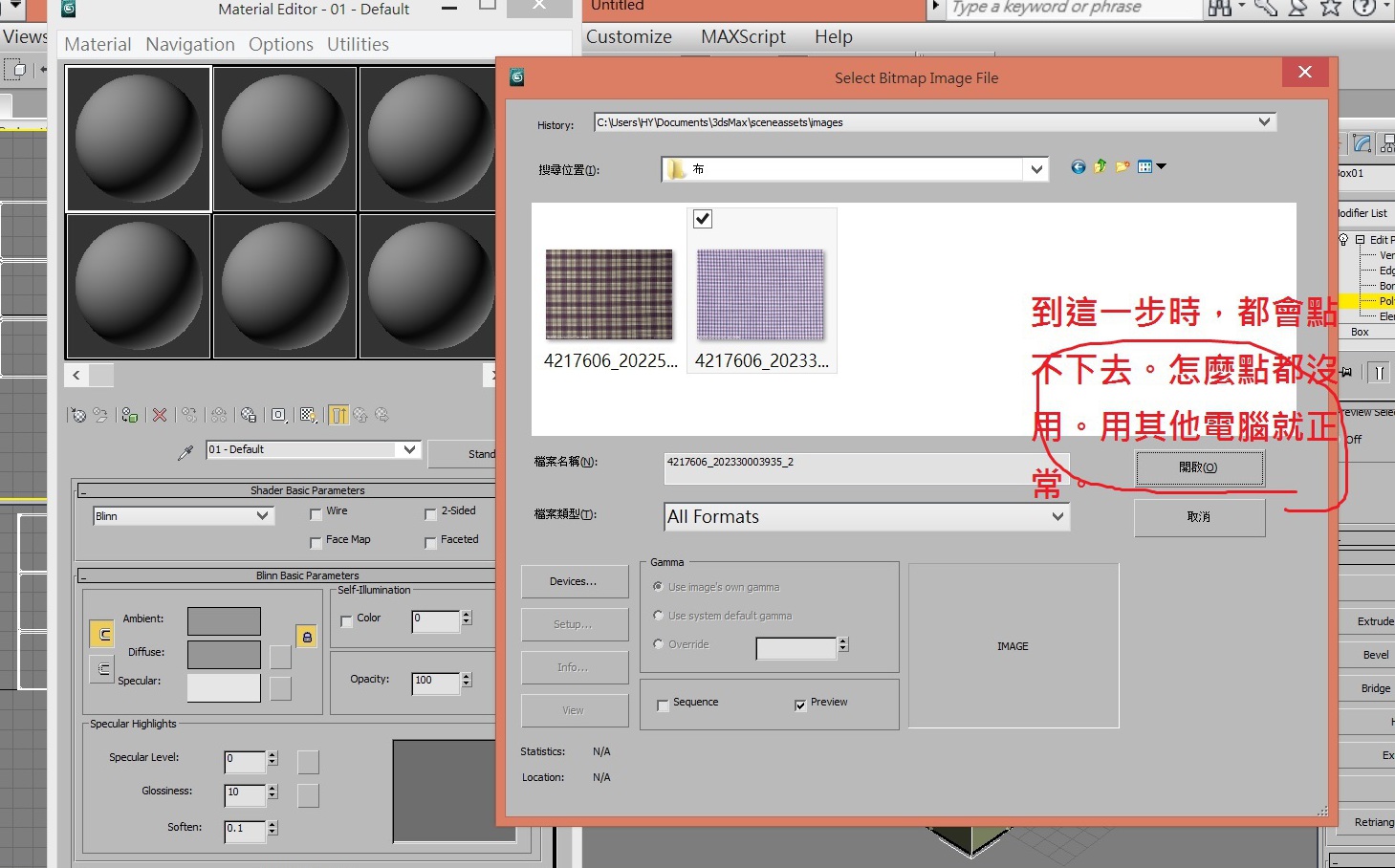Expand the History path dropdown
Screen dimensions: 1395x868
pos(1264,122)
